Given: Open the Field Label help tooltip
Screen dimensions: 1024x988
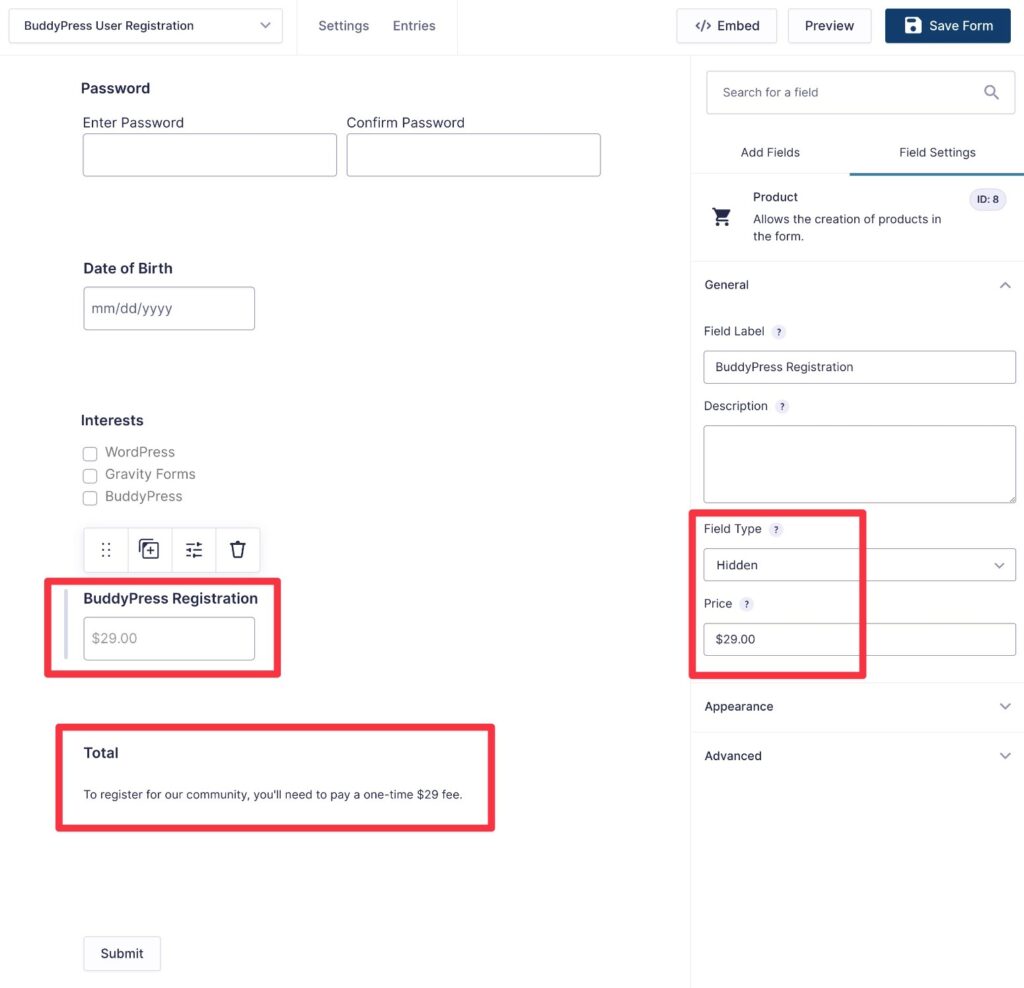Looking at the screenshot, I should coord(777,331).
